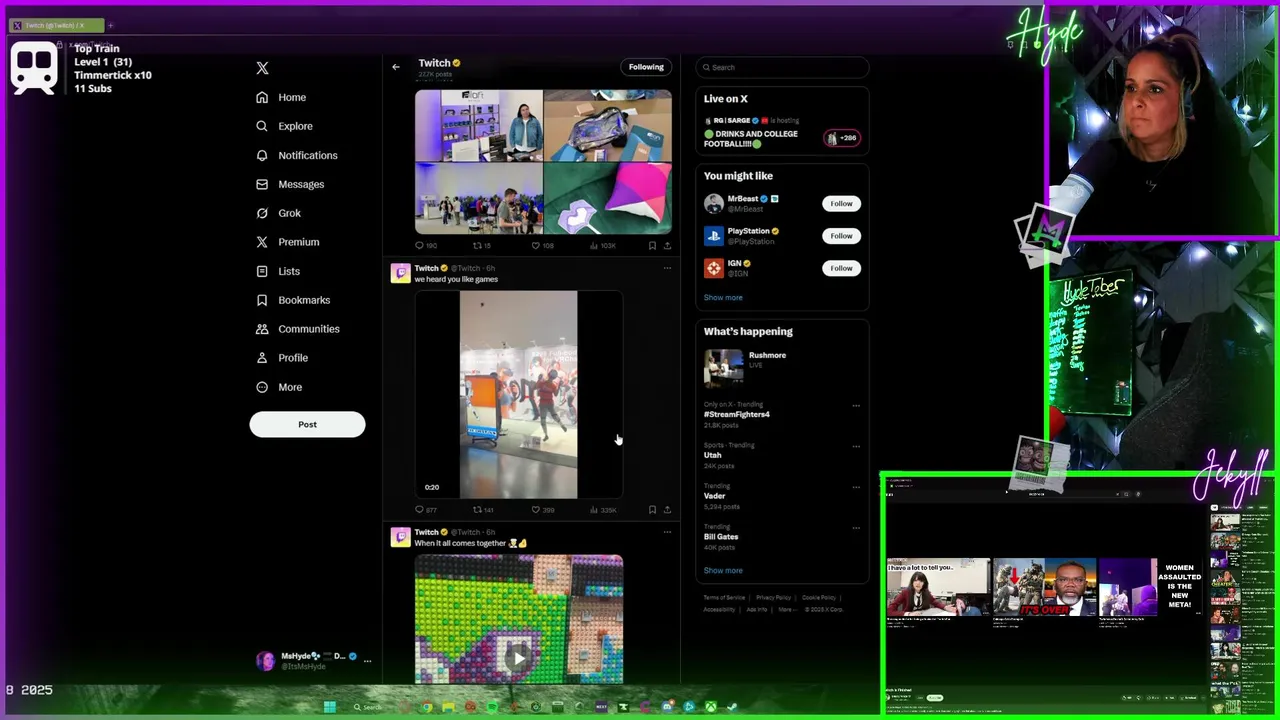Follow PlayStation
The width and height of the screenshot is (1280, 720).
(x=841, y=236)
